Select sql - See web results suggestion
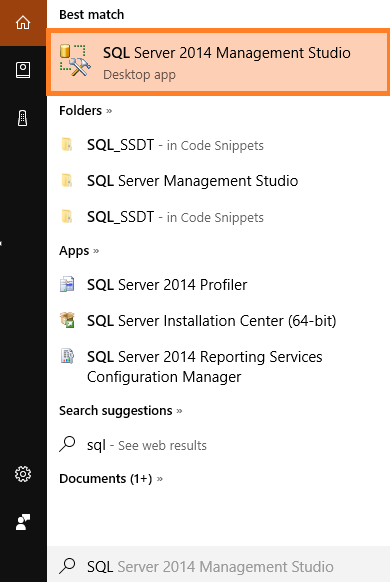This screenshot has height=582, width=390. pos(218,445)
